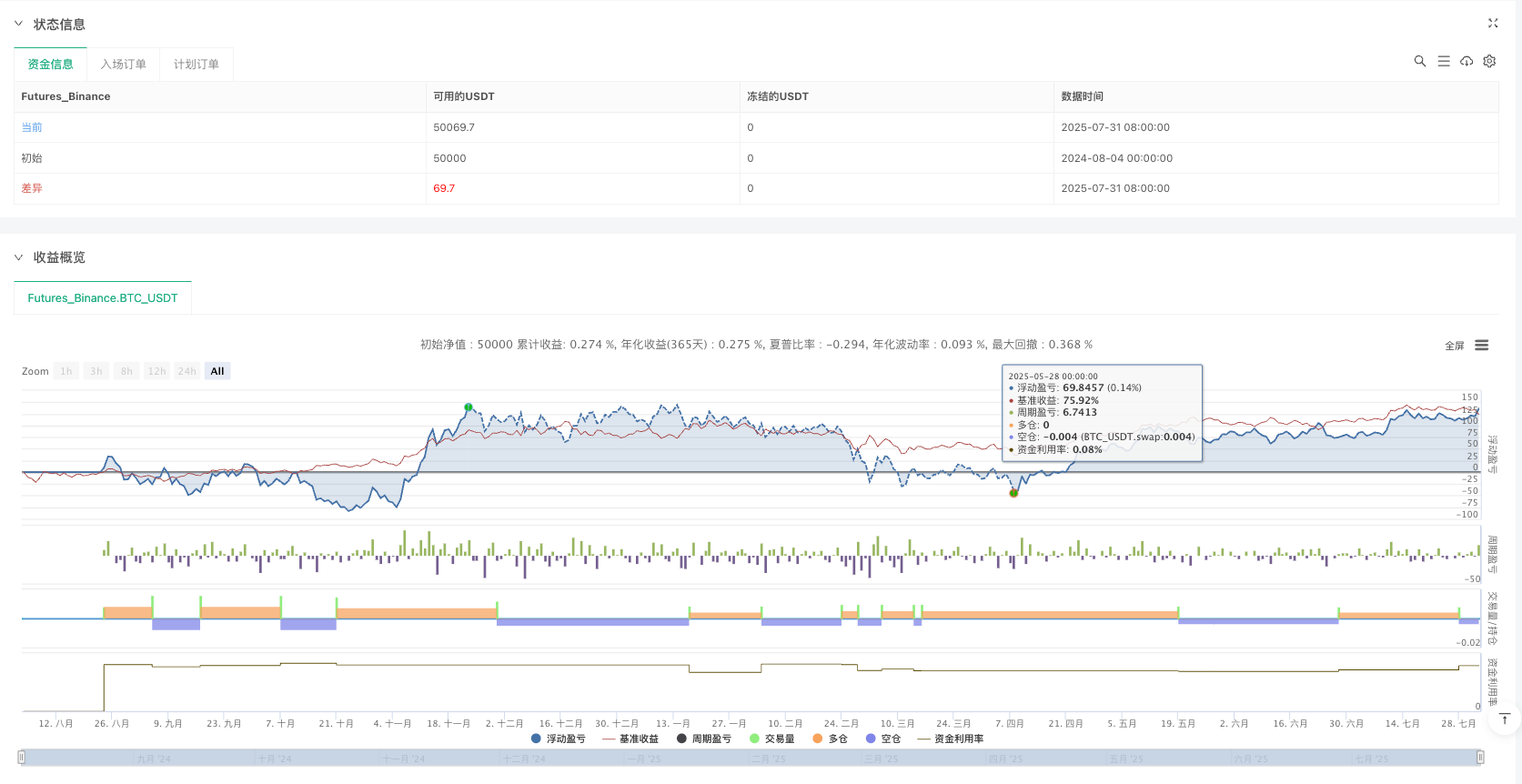Collapse the 状态信息 section
Image resolution: width=1522 pixels, height=784 pixels.
pos(19,24)
